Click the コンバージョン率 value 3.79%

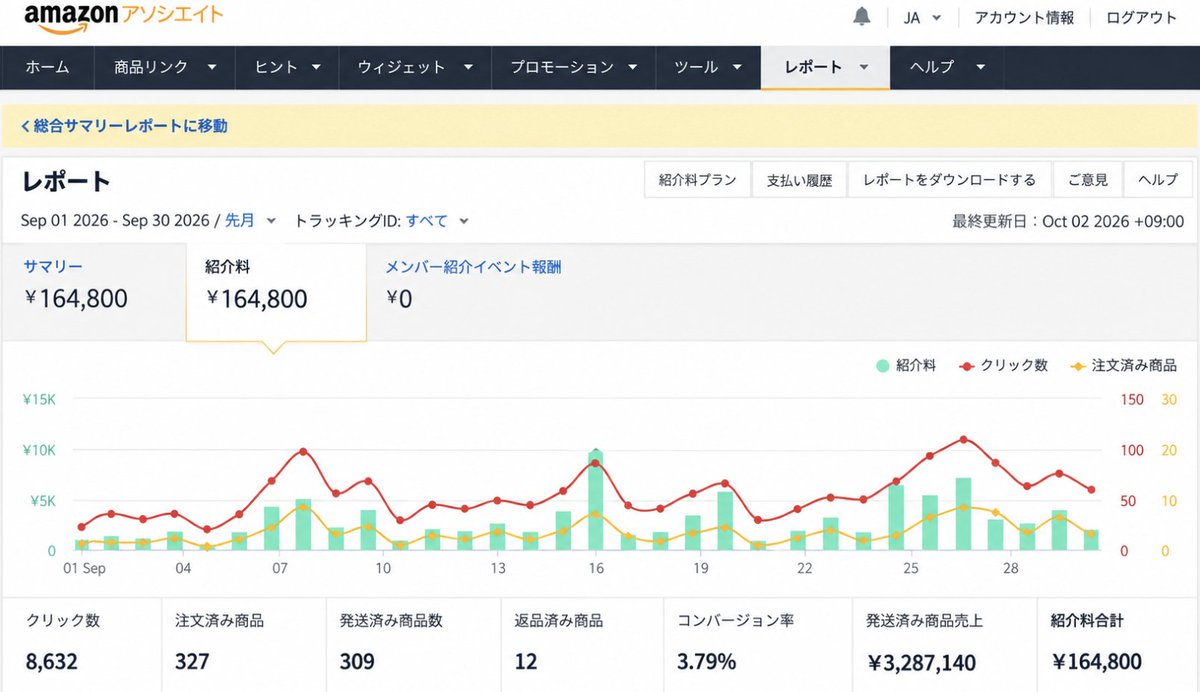[x=706, y=661]
